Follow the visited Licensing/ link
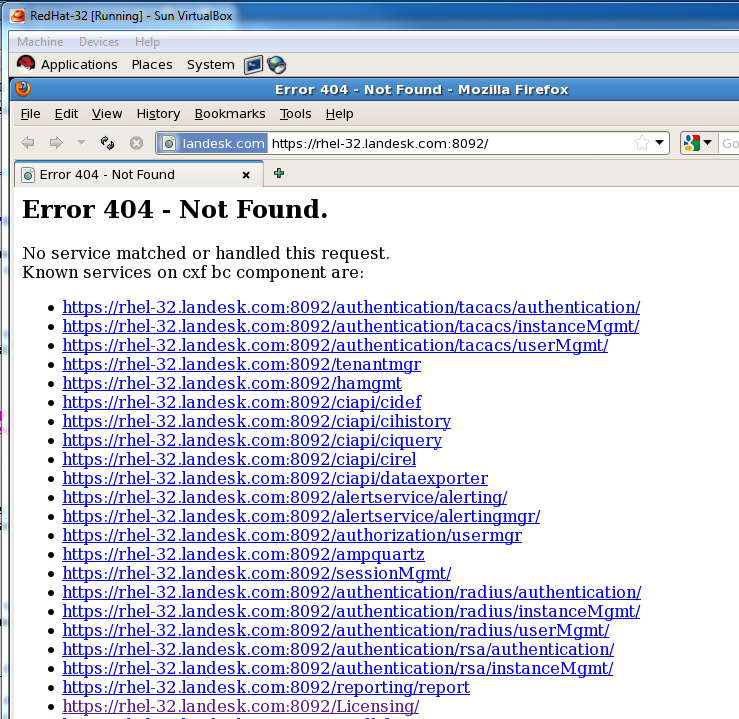739x719 pixels. click(240, 706)
